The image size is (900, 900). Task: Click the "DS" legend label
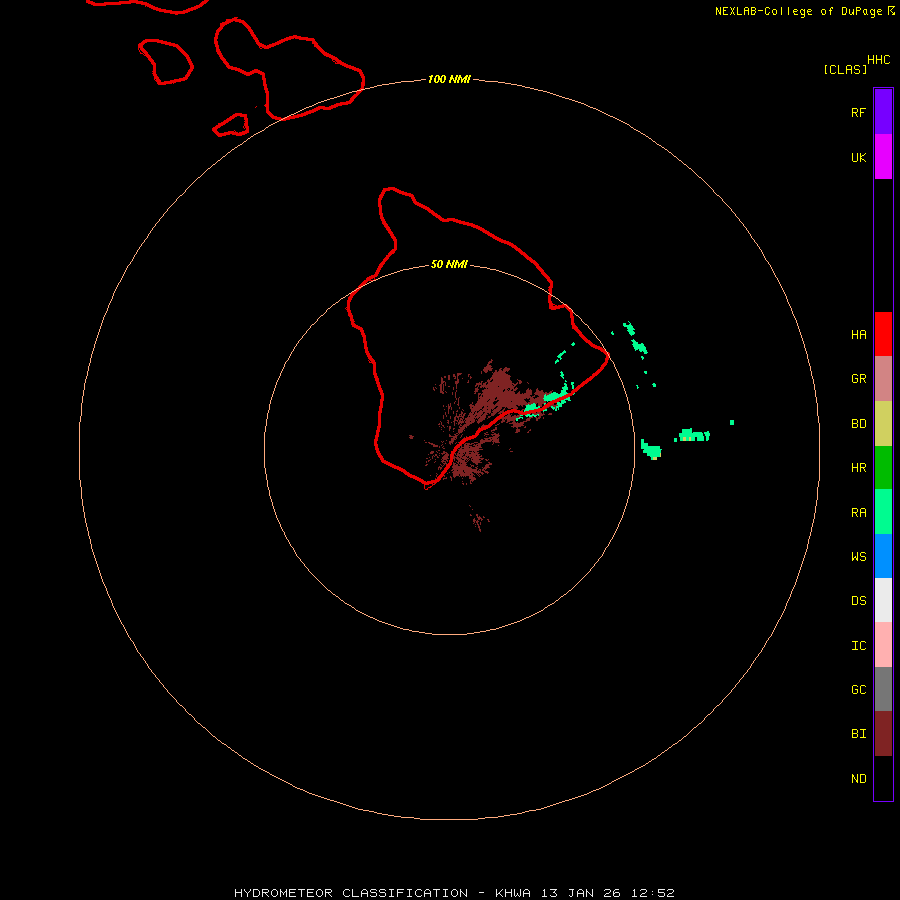point(858,601)
